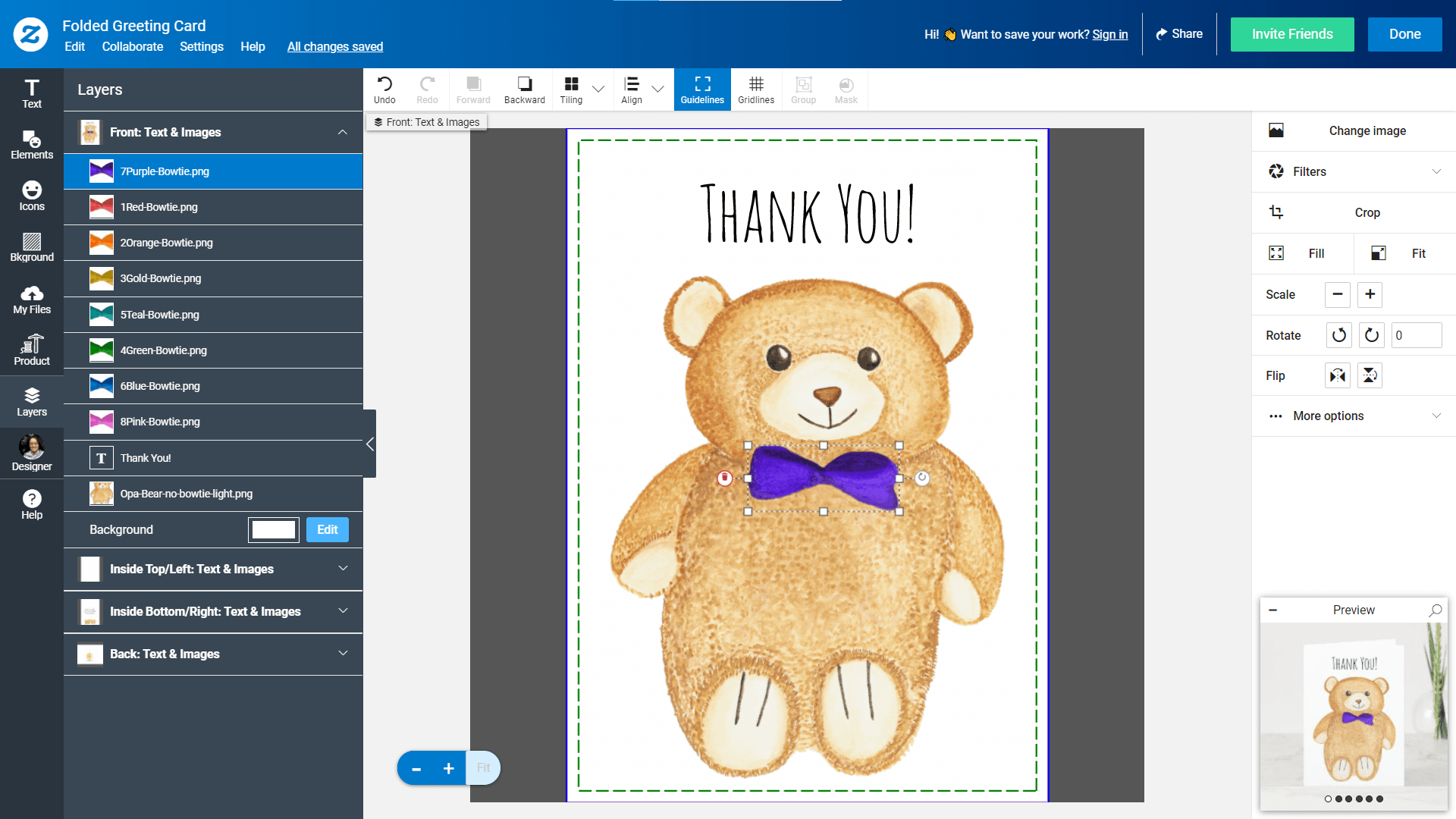The width and height of the screenshot is (1456, 819).
Task: Open the Collaborate menu
Action: 133,46
